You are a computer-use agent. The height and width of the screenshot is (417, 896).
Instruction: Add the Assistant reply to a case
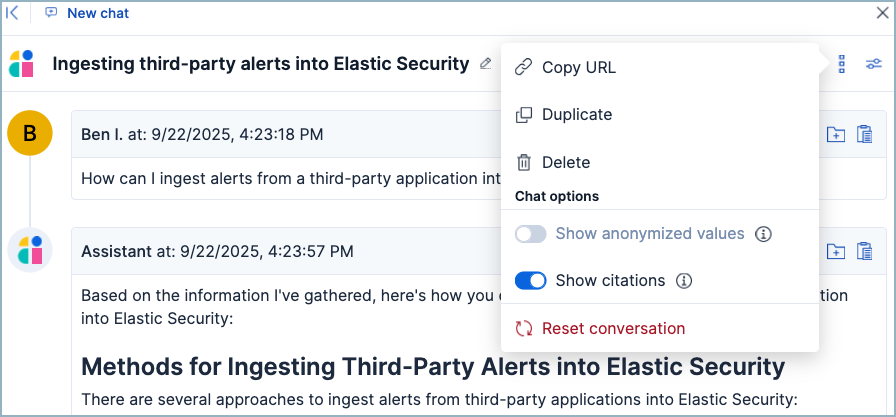click(x=836, y=251)
